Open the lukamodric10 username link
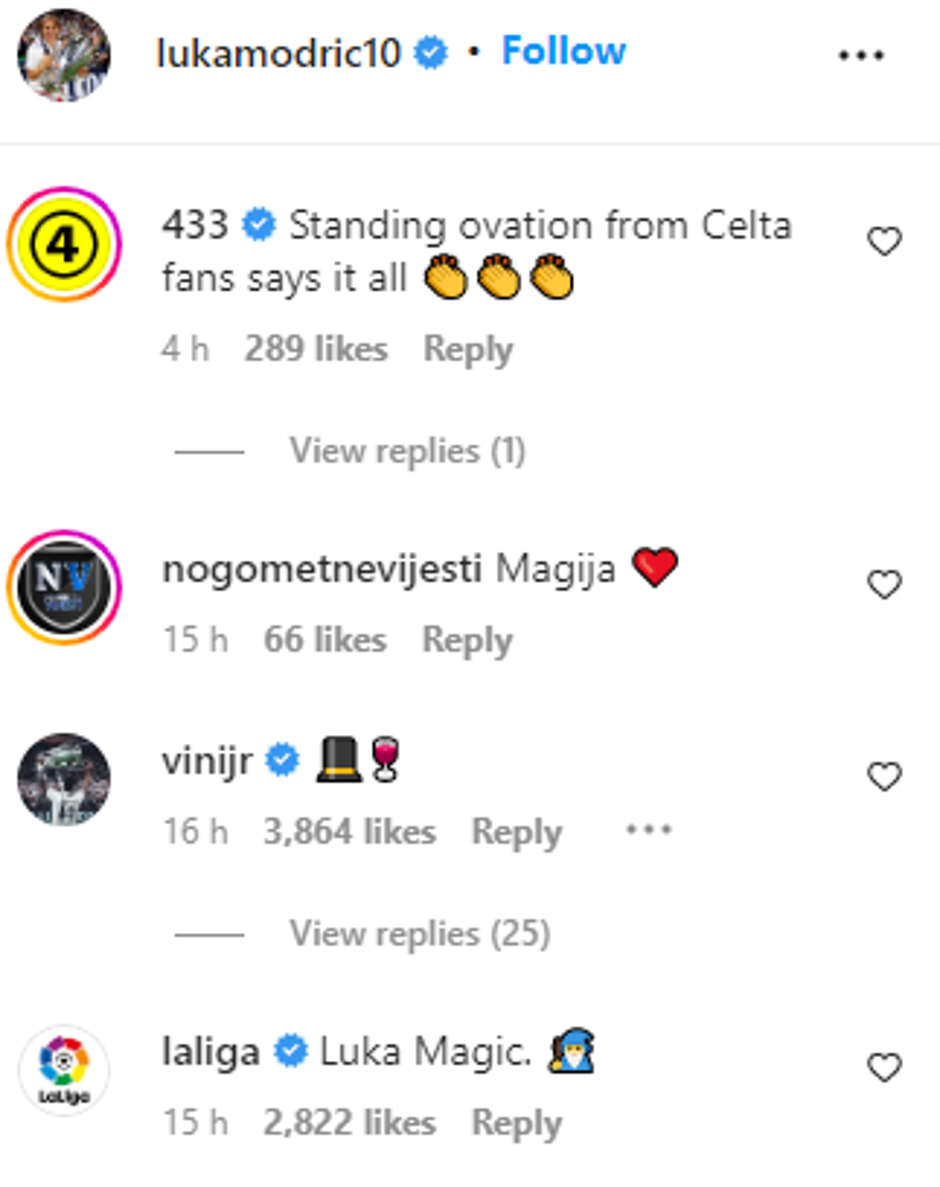The image size is (940, 1187). pos(278,53)
